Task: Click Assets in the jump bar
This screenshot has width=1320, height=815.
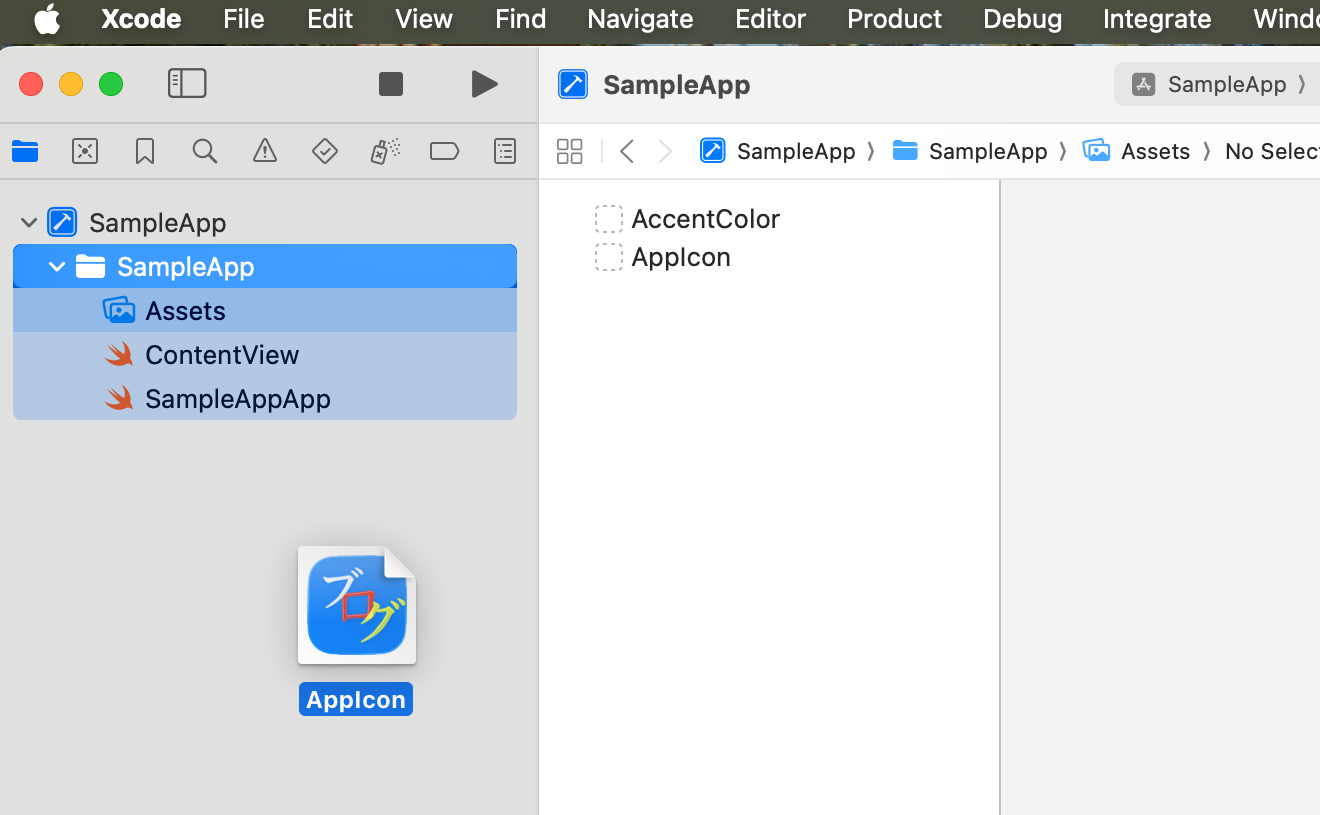Action: (1137, 151)
